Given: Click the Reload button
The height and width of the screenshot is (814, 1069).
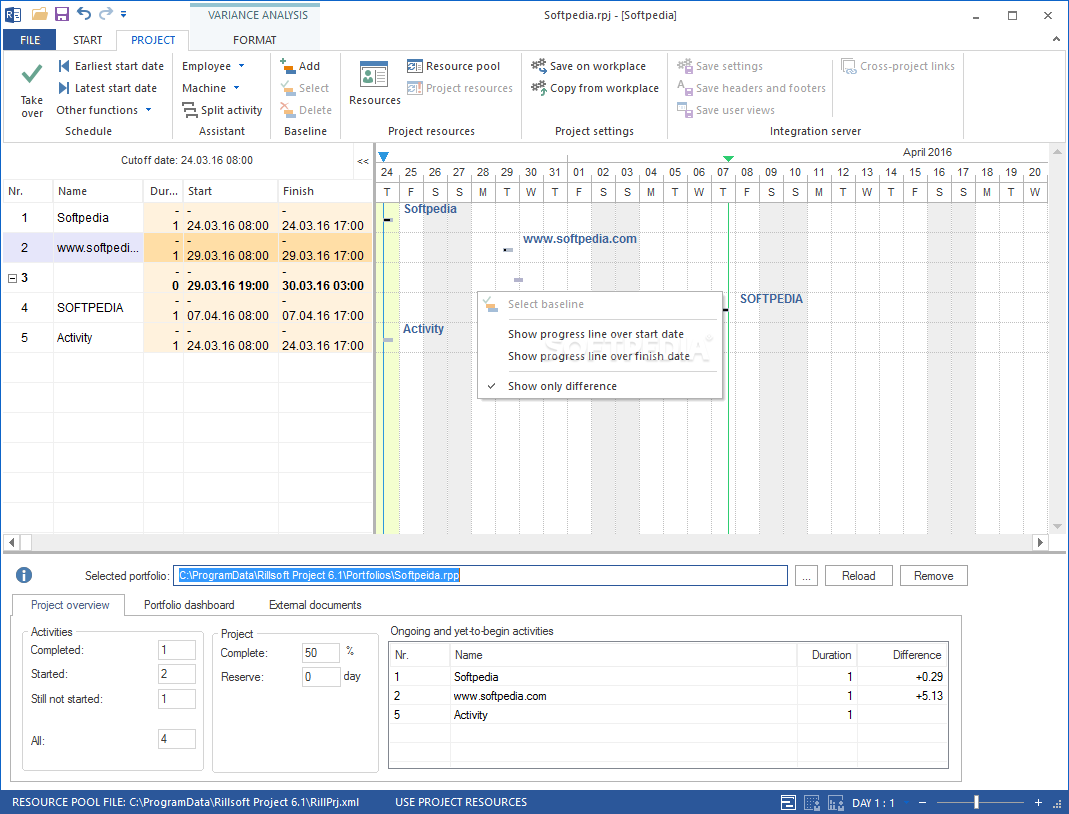Looking at the screenshot, I should pos(858,575).
